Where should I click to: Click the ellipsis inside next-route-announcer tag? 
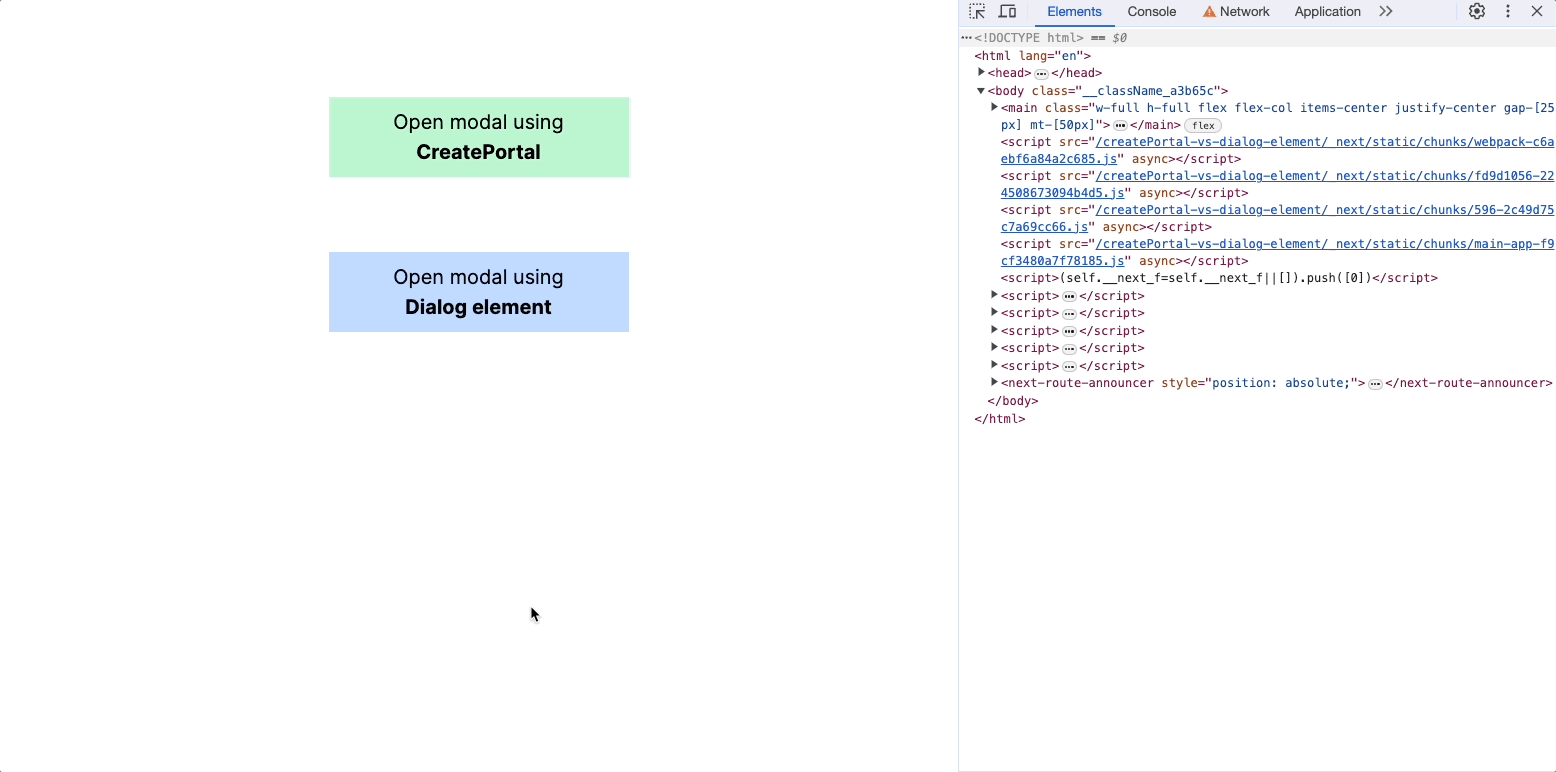(1375, 384)
